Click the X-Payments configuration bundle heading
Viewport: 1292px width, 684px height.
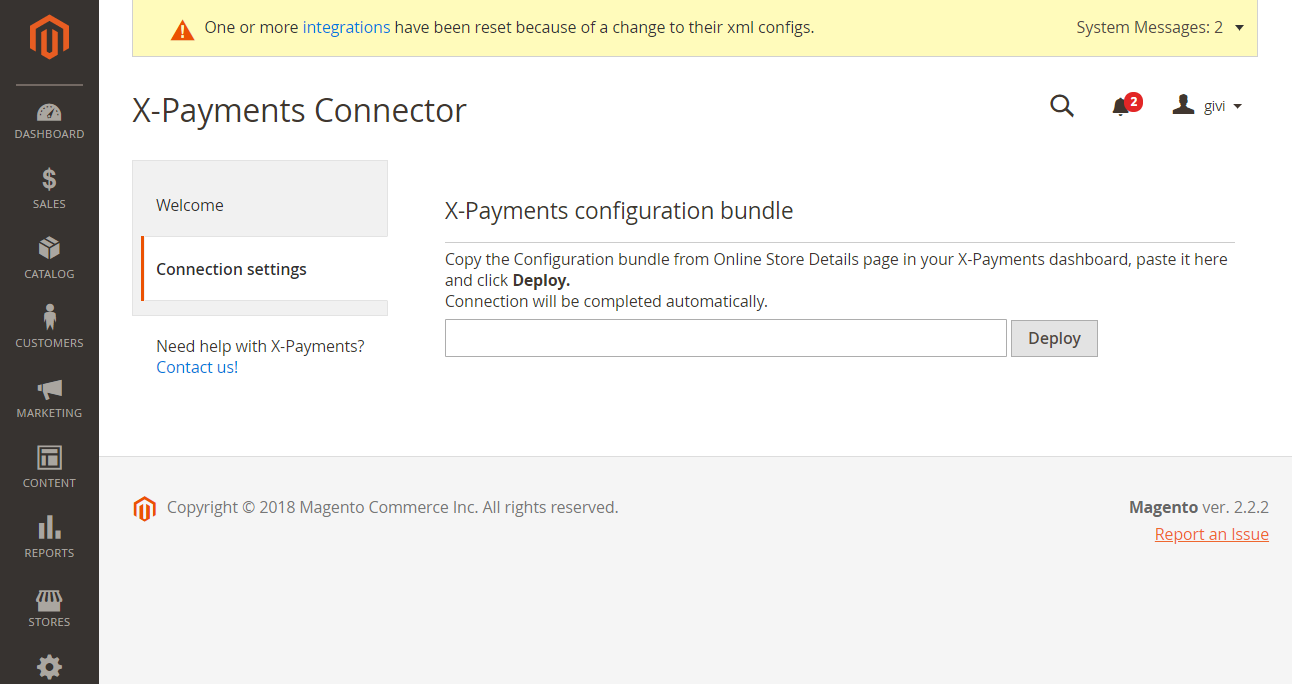[619, 211]
